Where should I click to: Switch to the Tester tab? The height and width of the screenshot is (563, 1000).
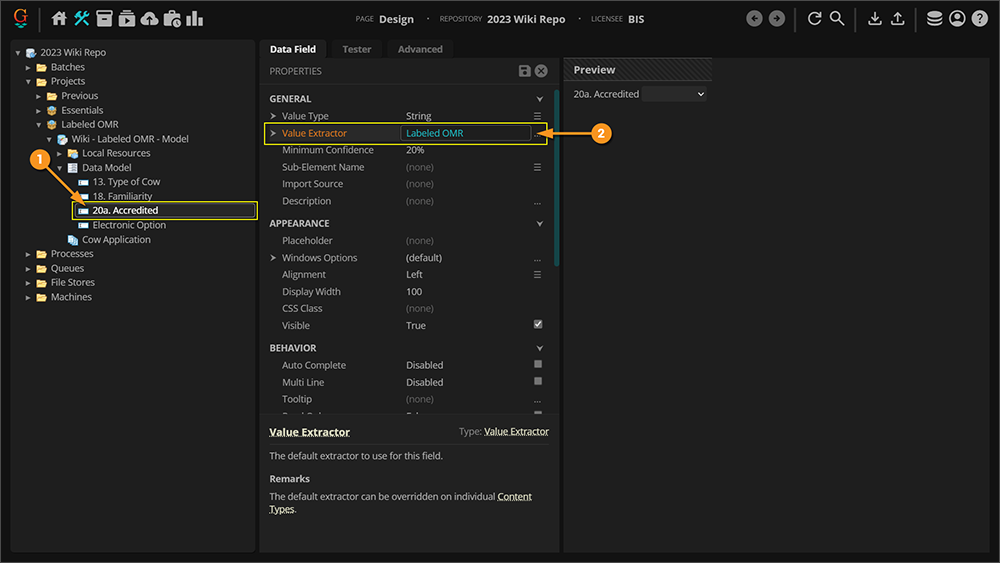[x=356, y=49]
